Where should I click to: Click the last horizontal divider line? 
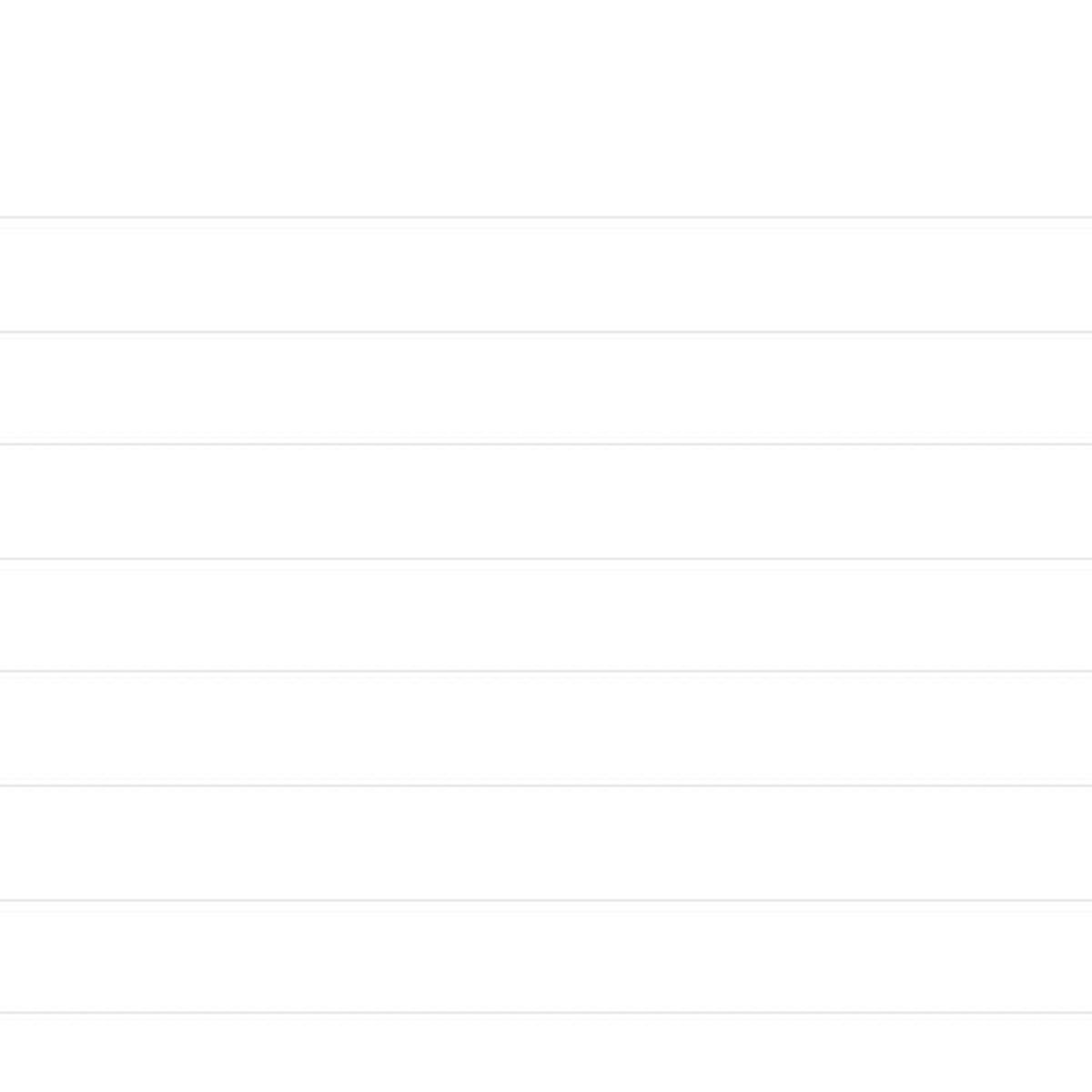(546, 1012)
